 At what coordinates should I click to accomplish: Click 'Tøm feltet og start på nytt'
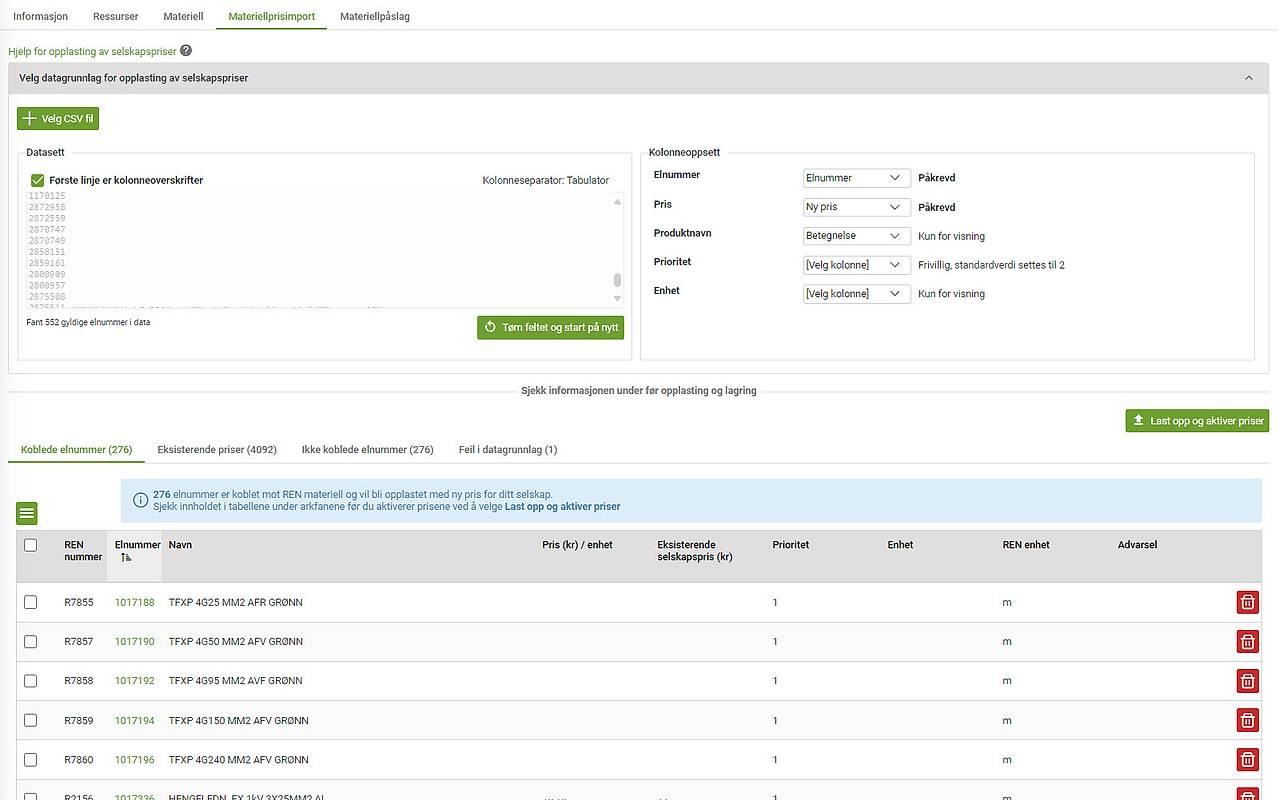[551, 327]
